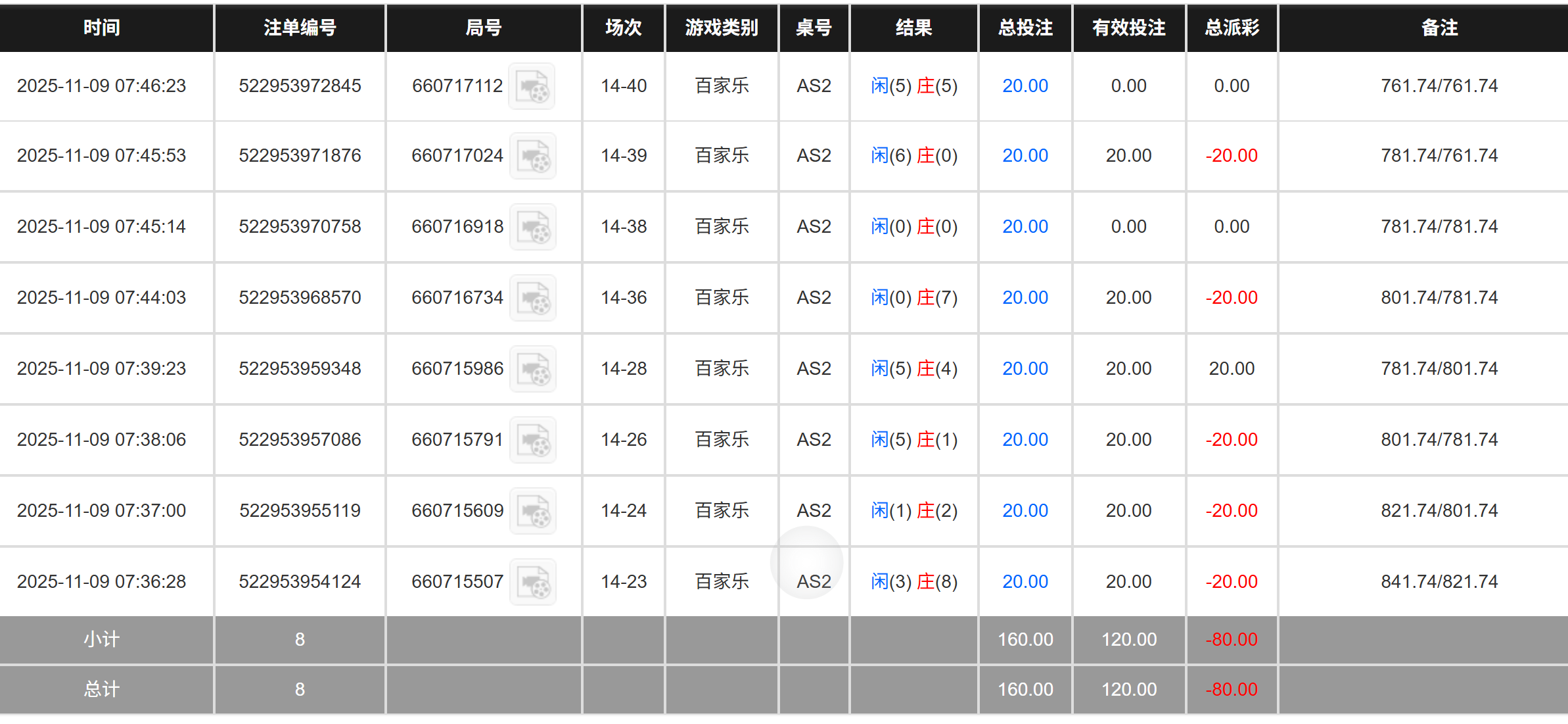Open video replay for round 660717024
Screen dimensions: 1568x724
pyautogui.click(x=532, y=155)
